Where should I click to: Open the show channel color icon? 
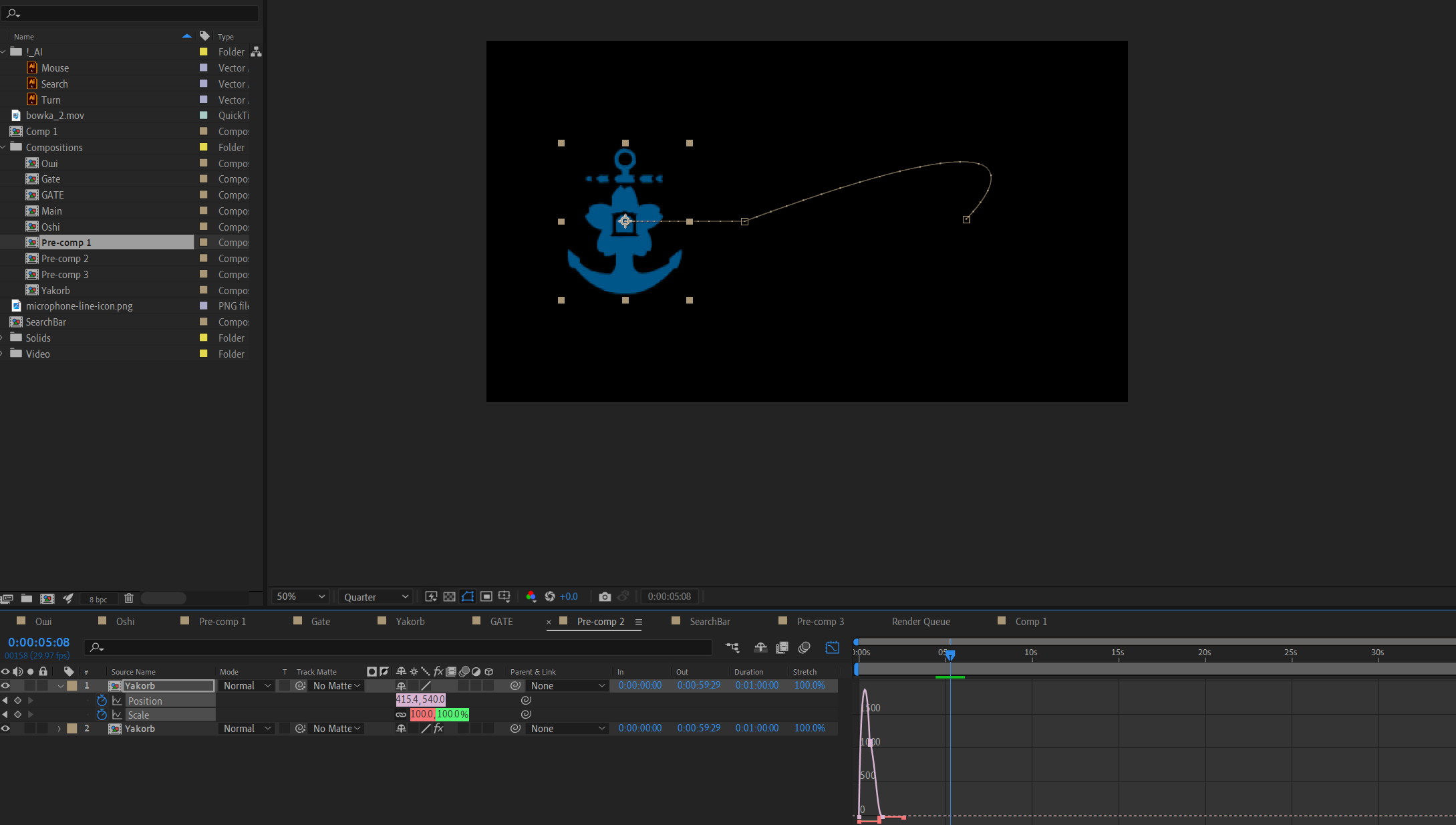[531, 596]
